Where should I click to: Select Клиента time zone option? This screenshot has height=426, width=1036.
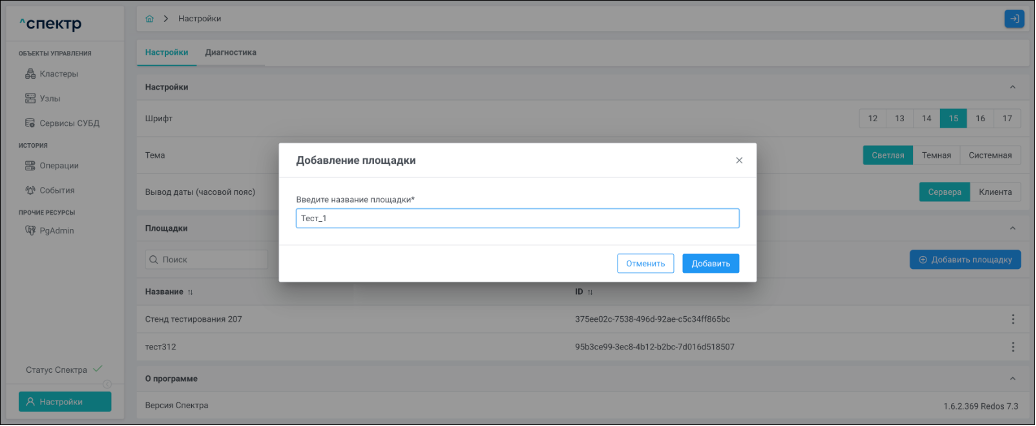(x=995, y=192)
